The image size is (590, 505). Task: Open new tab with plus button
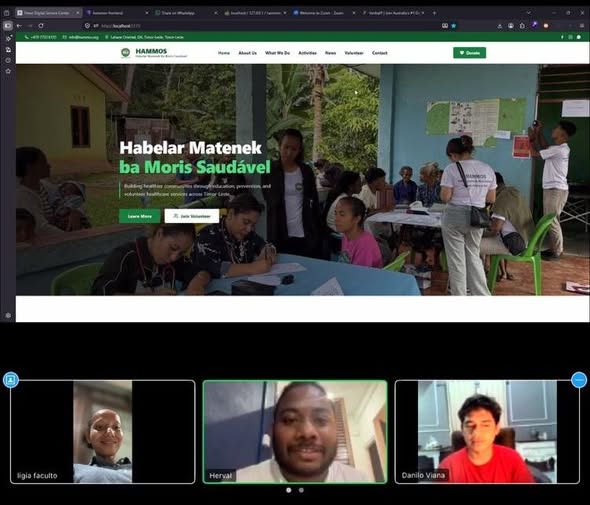tap(434, 13)
